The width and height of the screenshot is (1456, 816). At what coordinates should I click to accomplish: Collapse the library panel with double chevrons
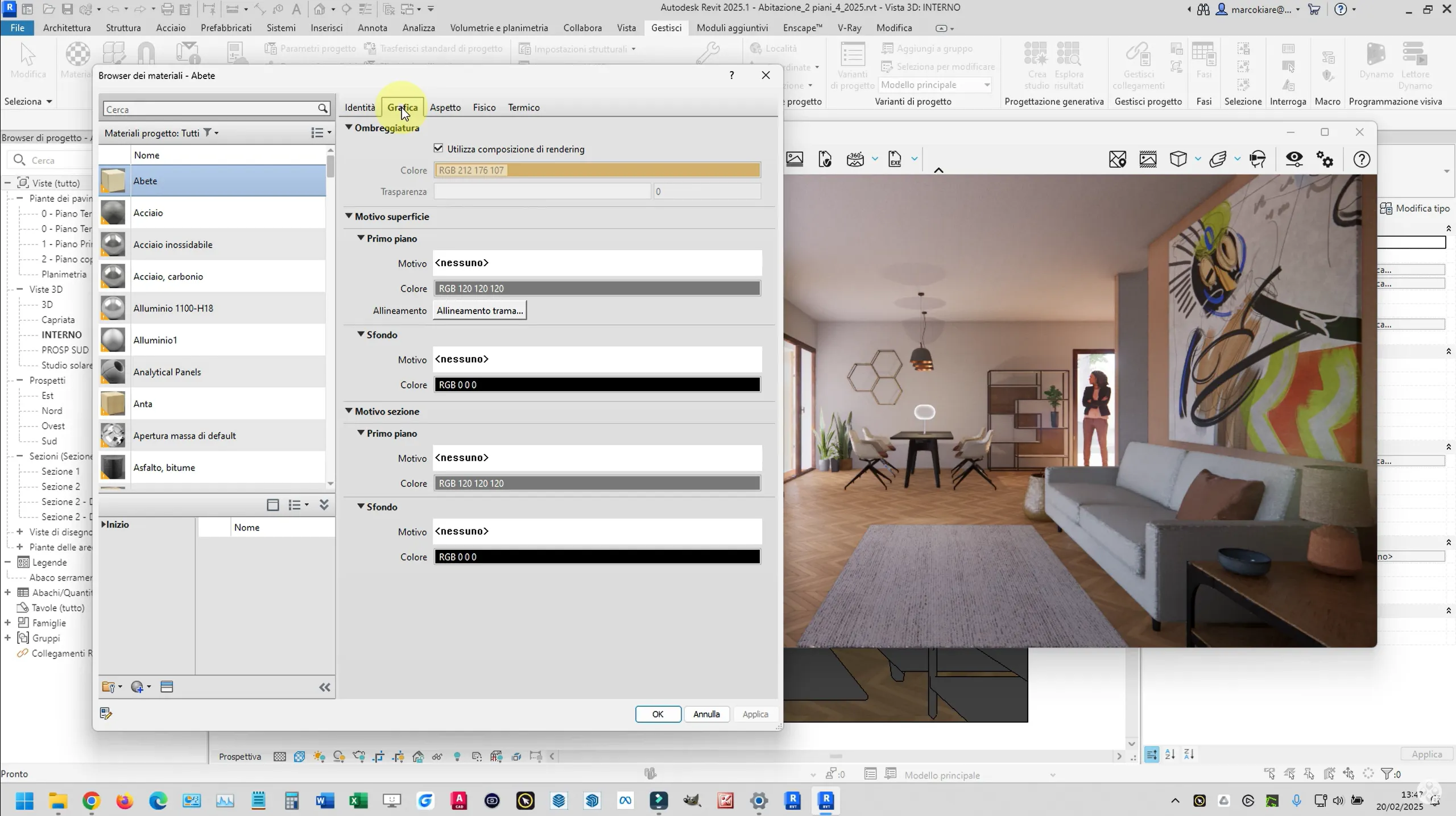click(324, 504)
